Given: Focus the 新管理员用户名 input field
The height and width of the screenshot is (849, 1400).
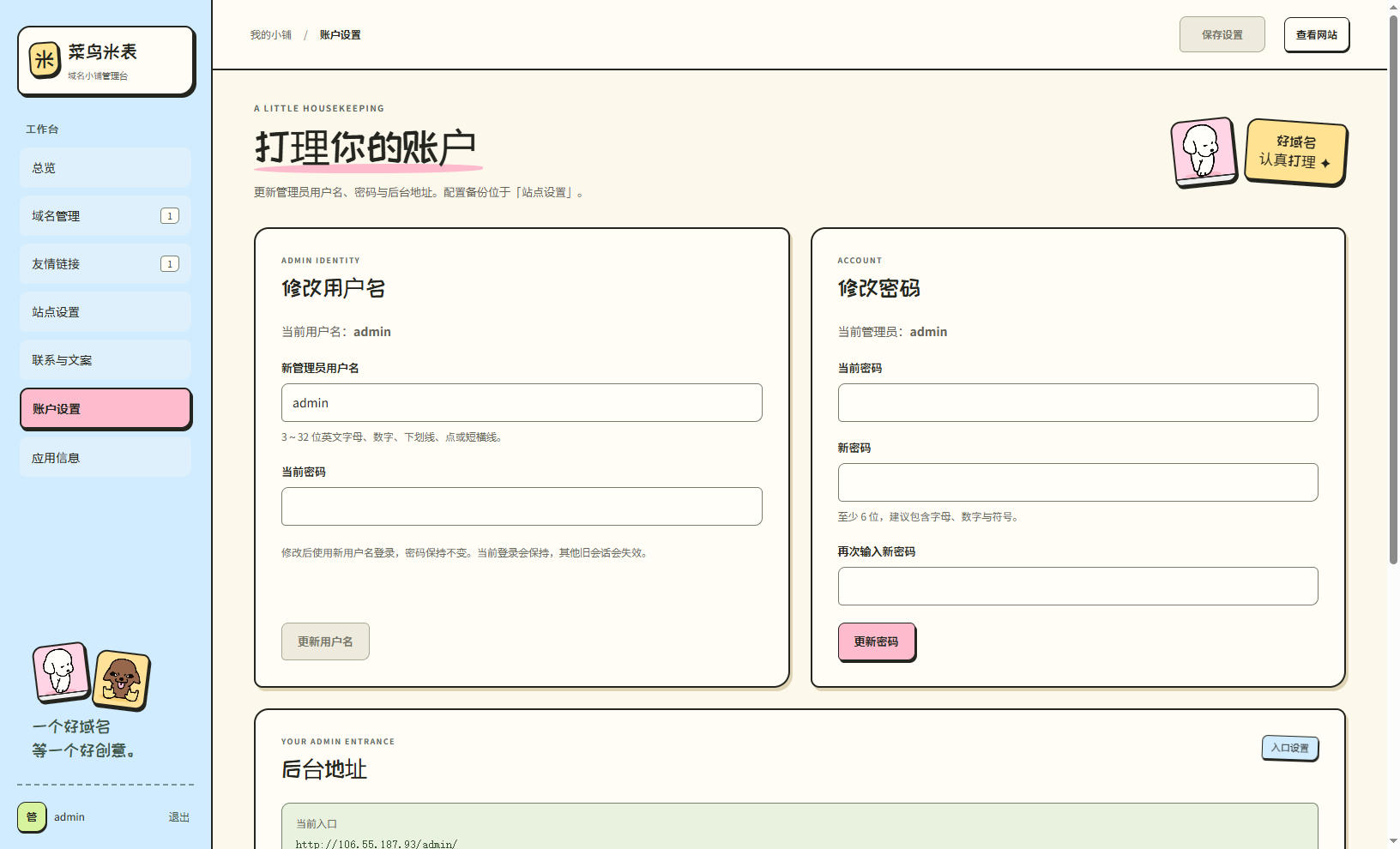Looking at the screenshot, I should [522, 403].
